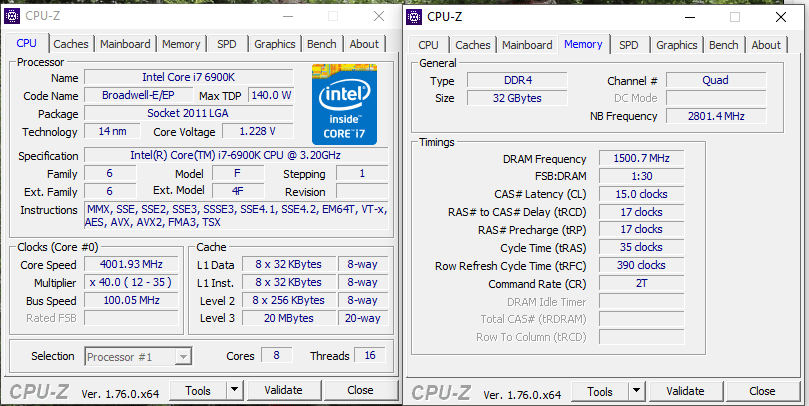Open the About tab in the left window
The width and height of the screenshot is (809, 406).
point(364,44)
